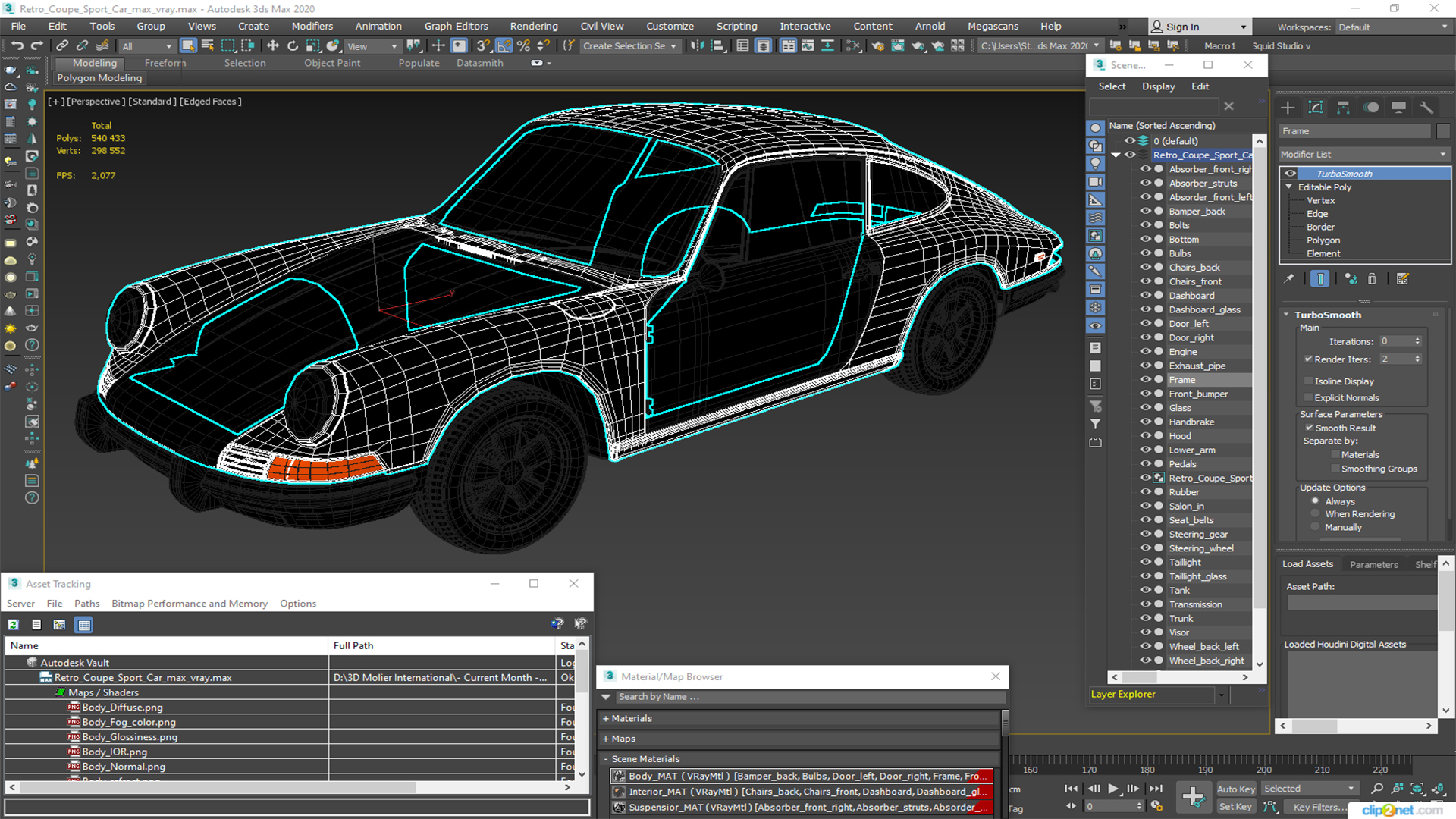Image resolution: width=1456 pixels, height=819 pixels.
Task: Expand the Materials group in Material Browser
Action: [x=606, y=718]
